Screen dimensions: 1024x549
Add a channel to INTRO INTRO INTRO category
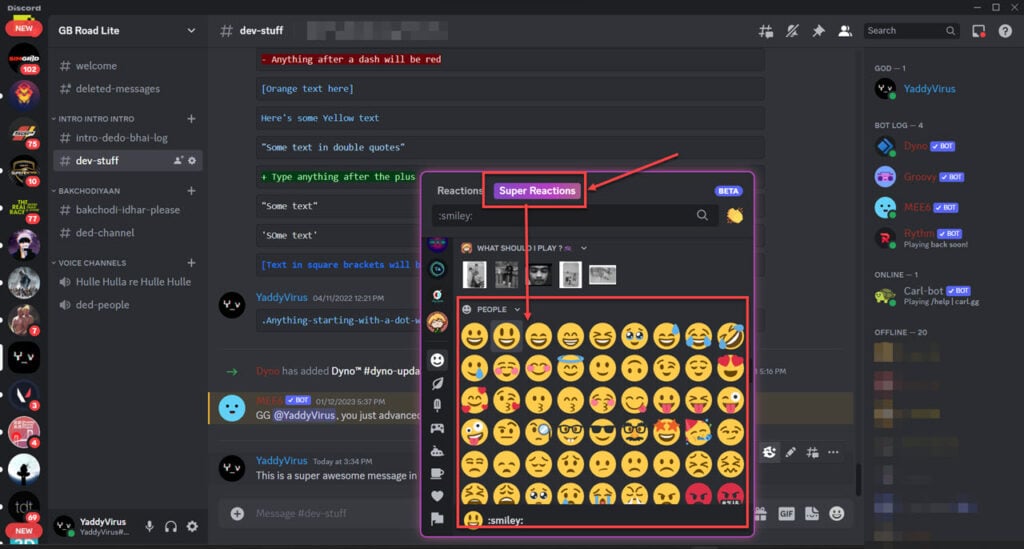point(191,119)
